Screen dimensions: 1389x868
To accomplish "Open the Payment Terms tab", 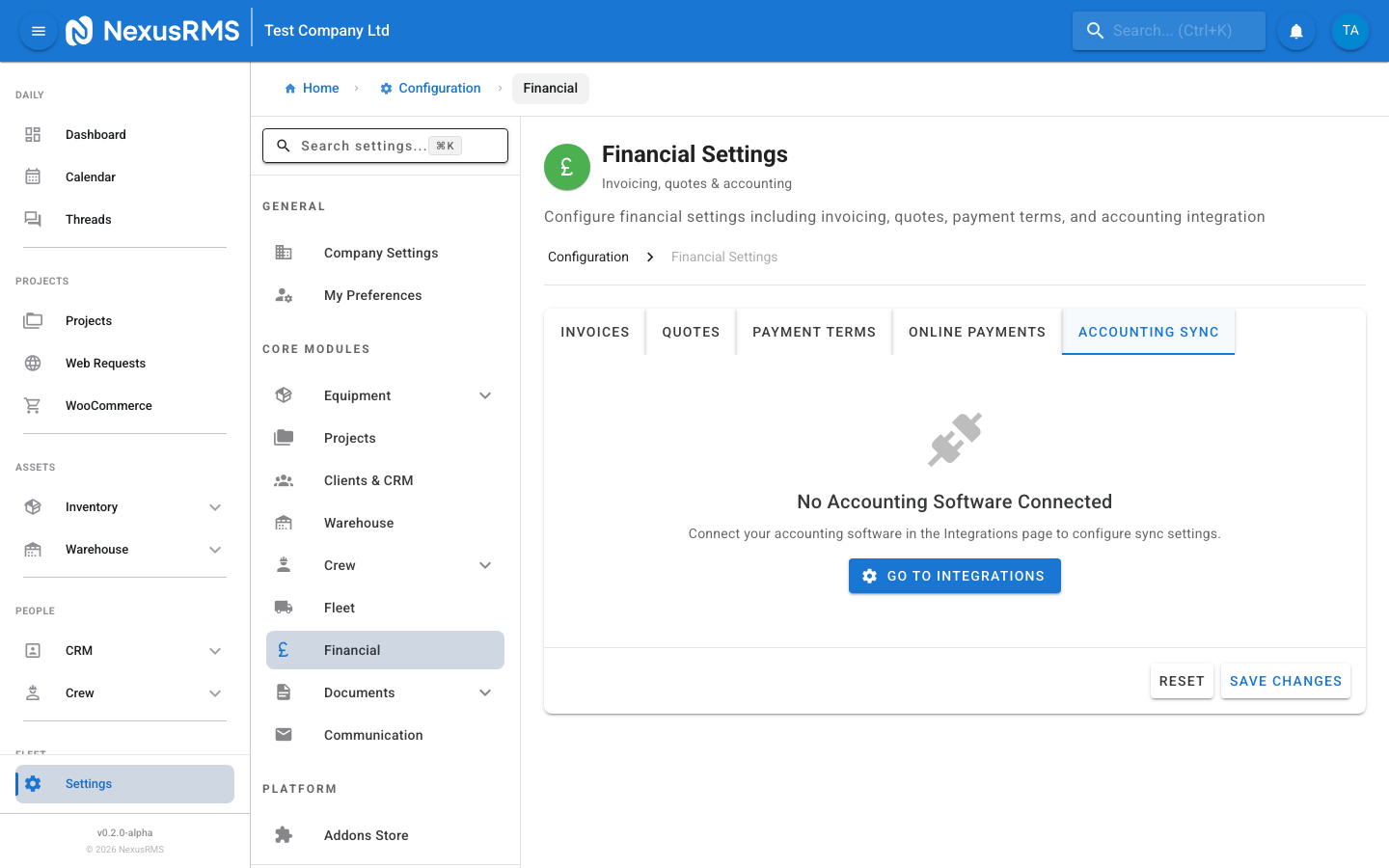I will tap(814, 331).
